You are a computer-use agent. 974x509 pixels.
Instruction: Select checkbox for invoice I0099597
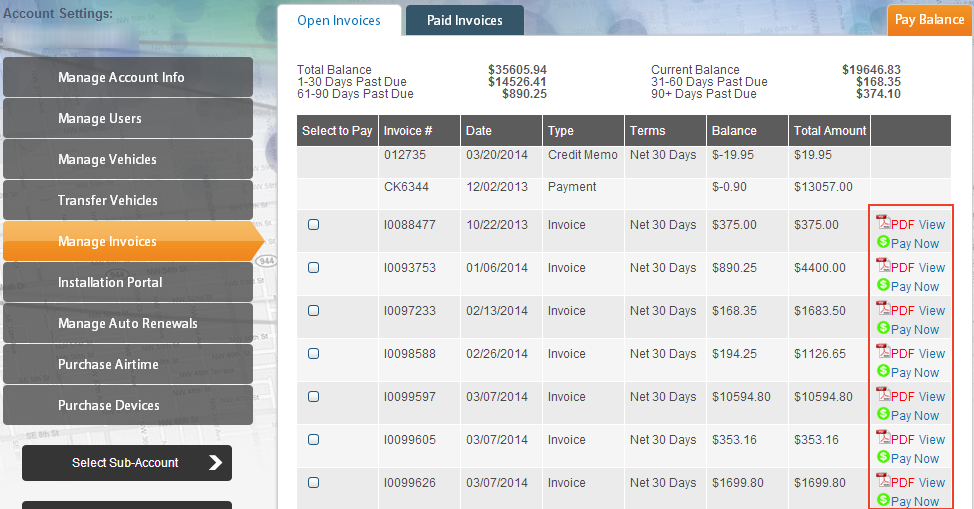(x=314, y=396)
